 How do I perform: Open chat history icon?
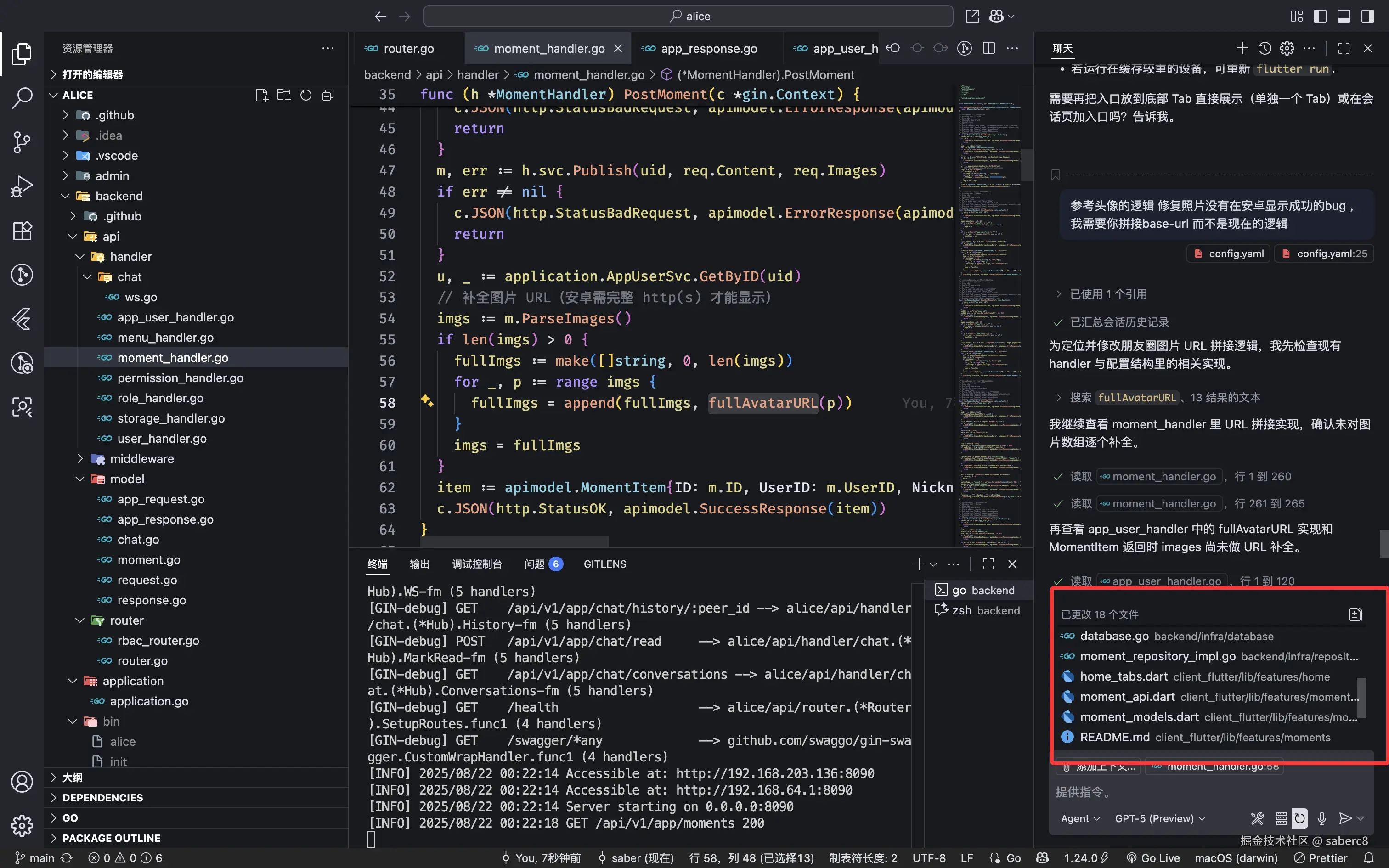1265,48
